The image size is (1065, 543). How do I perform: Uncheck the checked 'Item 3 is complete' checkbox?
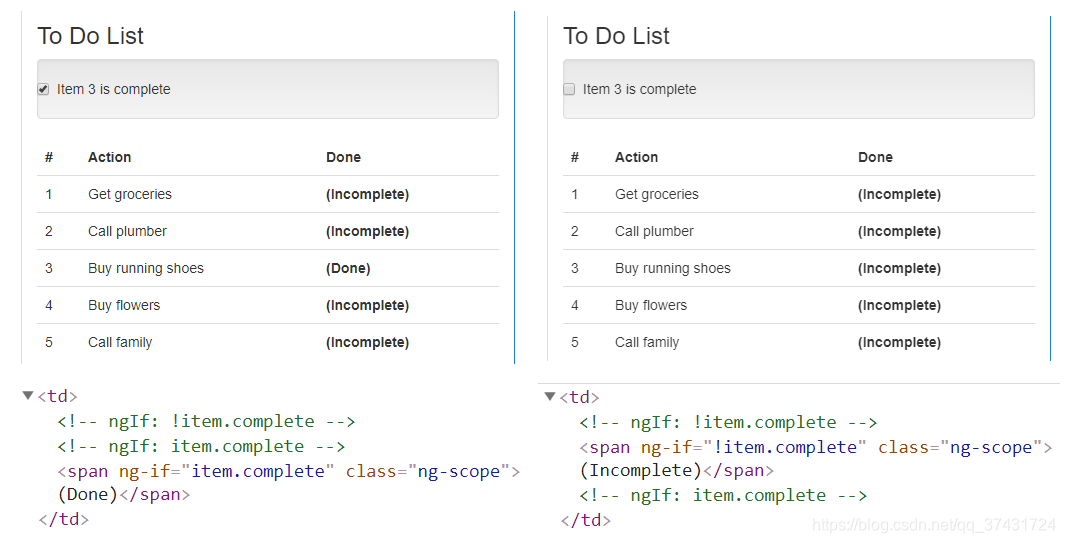[43, 89]
